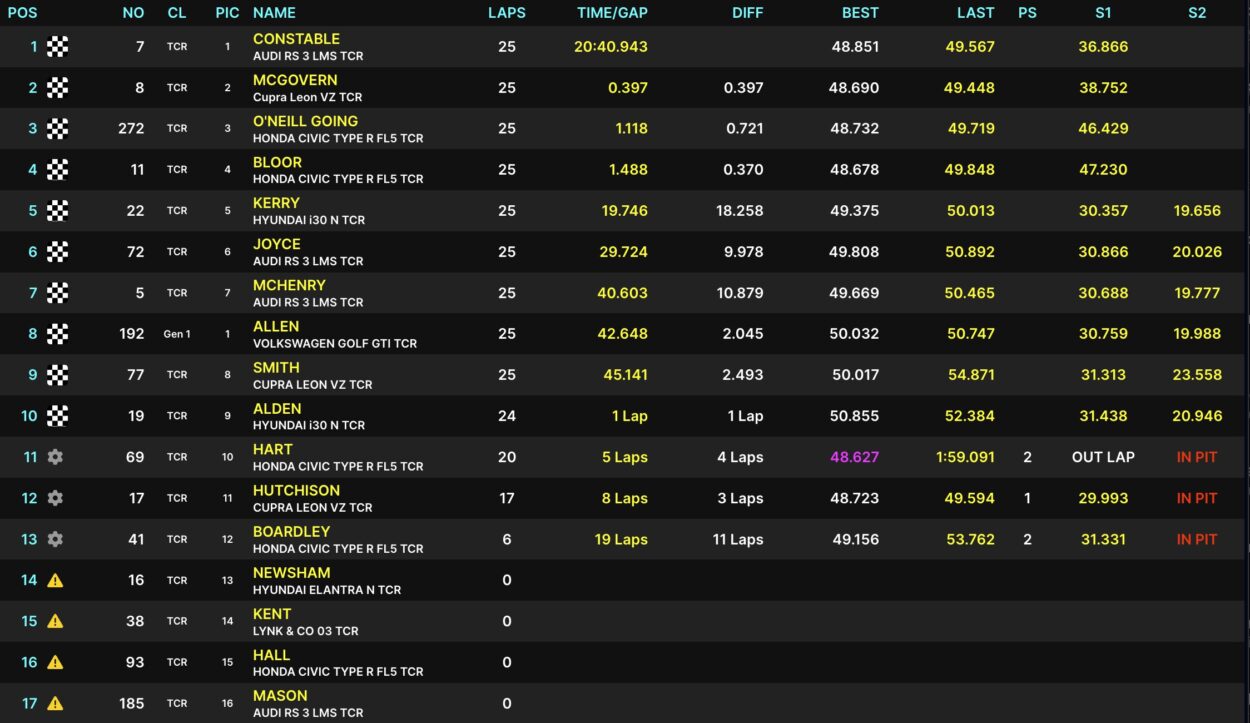This screenshot has height=723, width=1250.
Task: Click the Gen 1 class label for Allen
Action: point(177,334)
